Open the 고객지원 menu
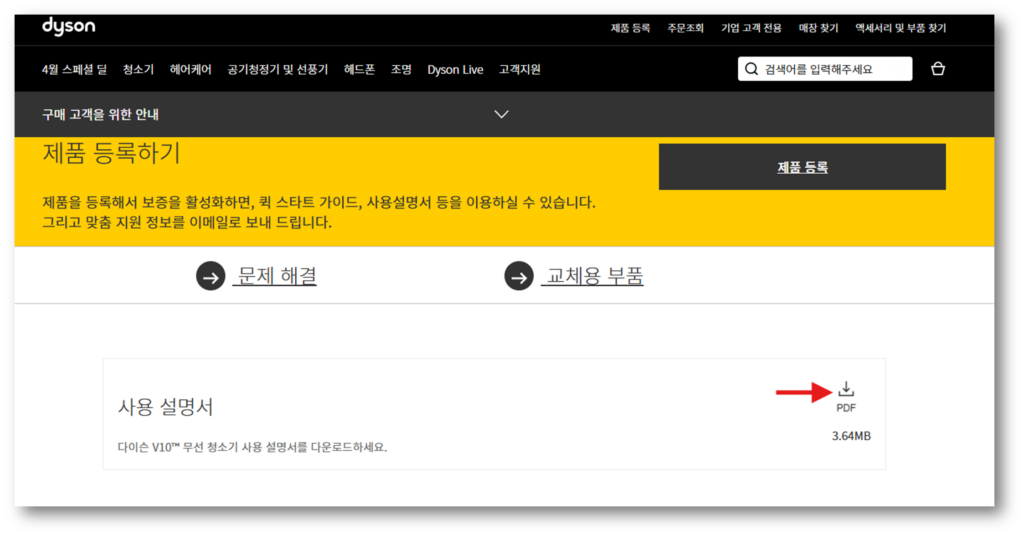The width and height of the screenshot is (1024, 536). coord(520,69)
